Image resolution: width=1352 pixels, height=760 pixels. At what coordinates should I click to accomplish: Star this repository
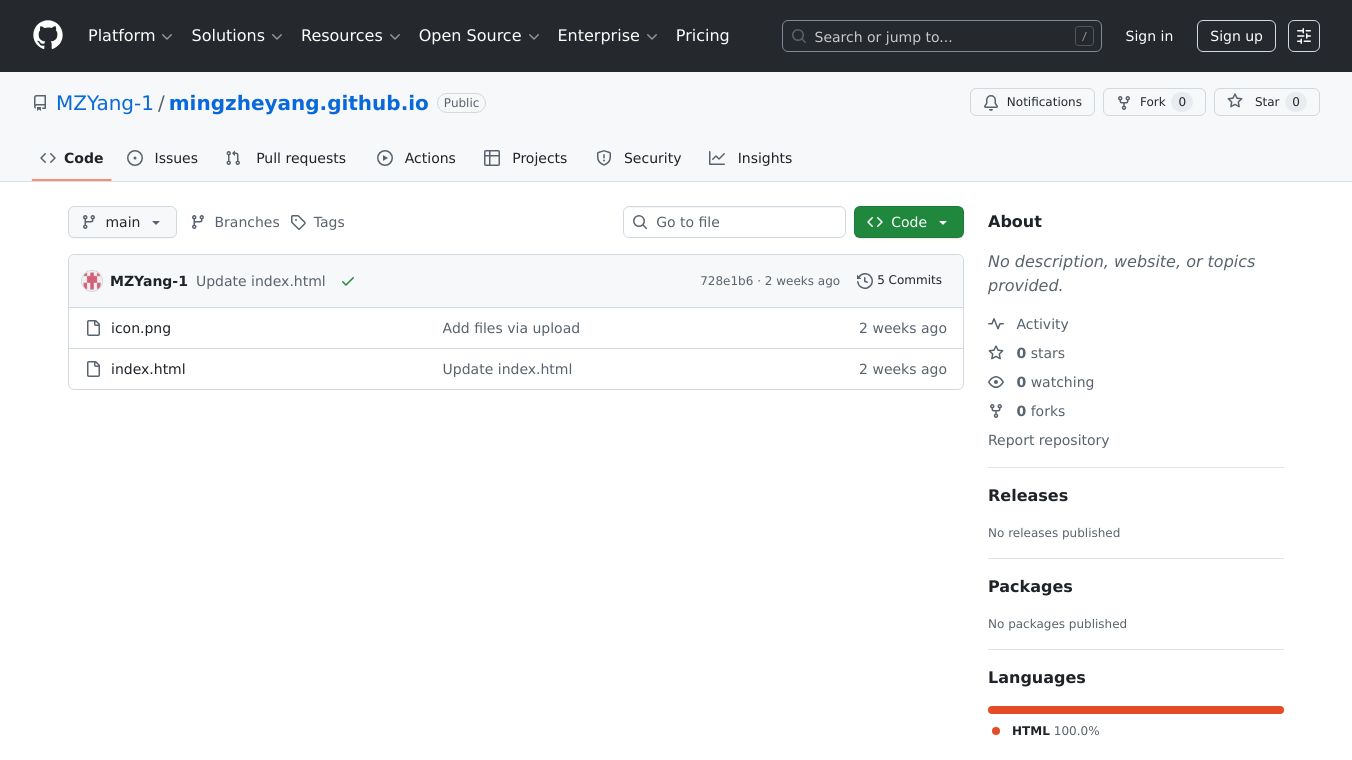[1266, 102]
